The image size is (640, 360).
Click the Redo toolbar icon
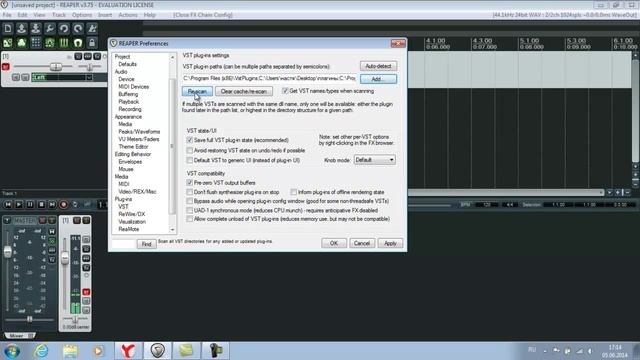coord(78,29)
